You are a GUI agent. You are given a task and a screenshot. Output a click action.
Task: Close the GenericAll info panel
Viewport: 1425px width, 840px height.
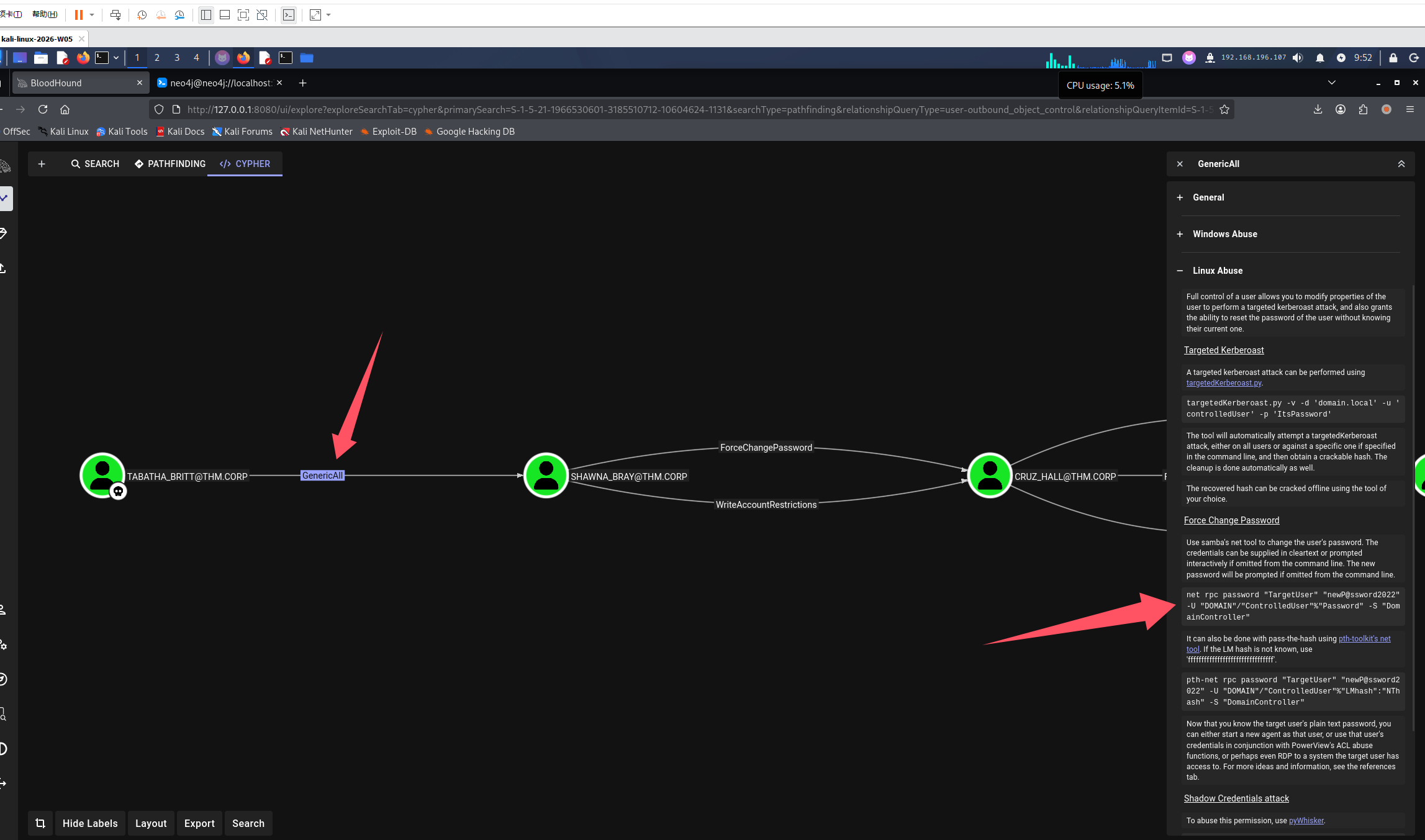click(x=1180, y=164)
